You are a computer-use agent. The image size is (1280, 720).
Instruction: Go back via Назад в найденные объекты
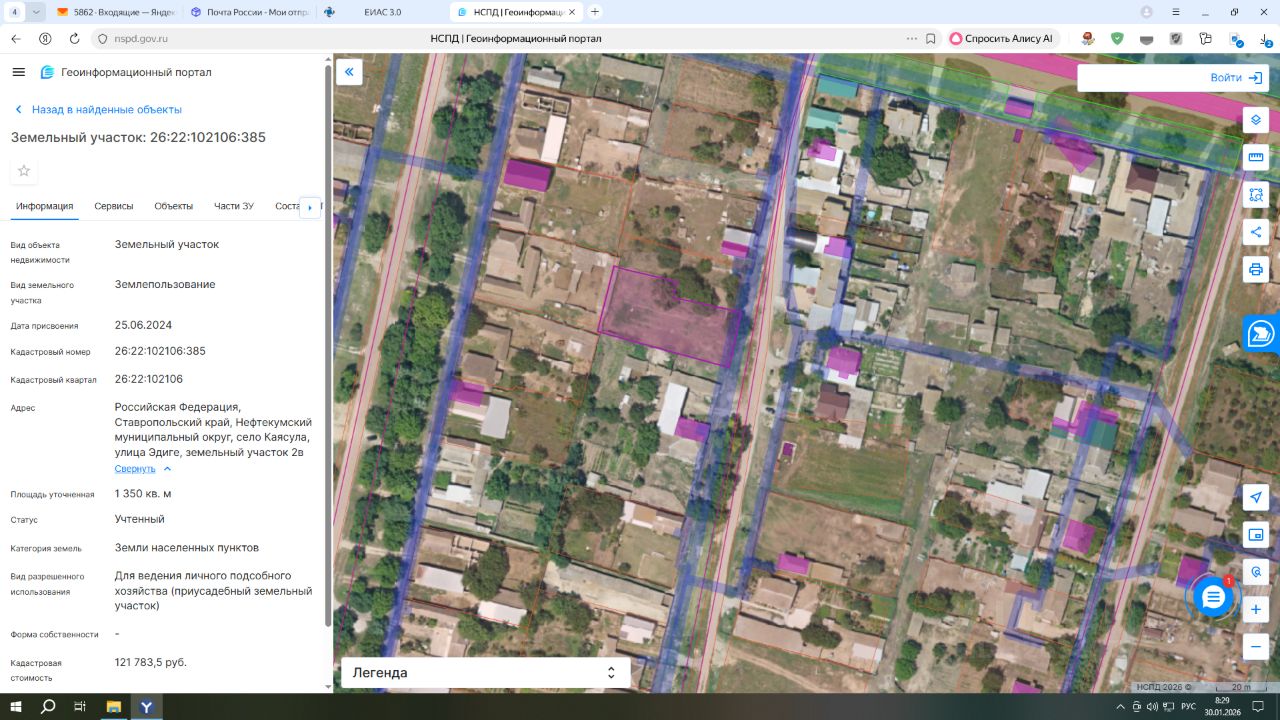tap(98, 110)
